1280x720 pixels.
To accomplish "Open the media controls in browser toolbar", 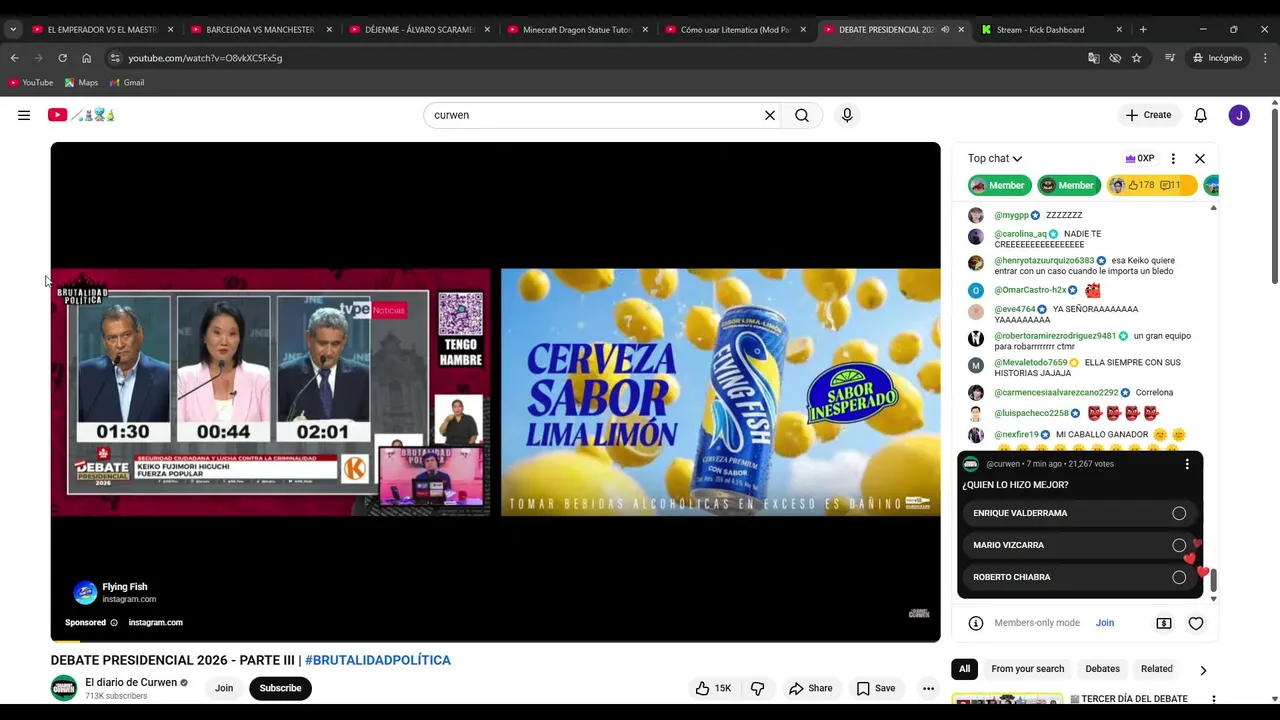I will click(1170, 58).
